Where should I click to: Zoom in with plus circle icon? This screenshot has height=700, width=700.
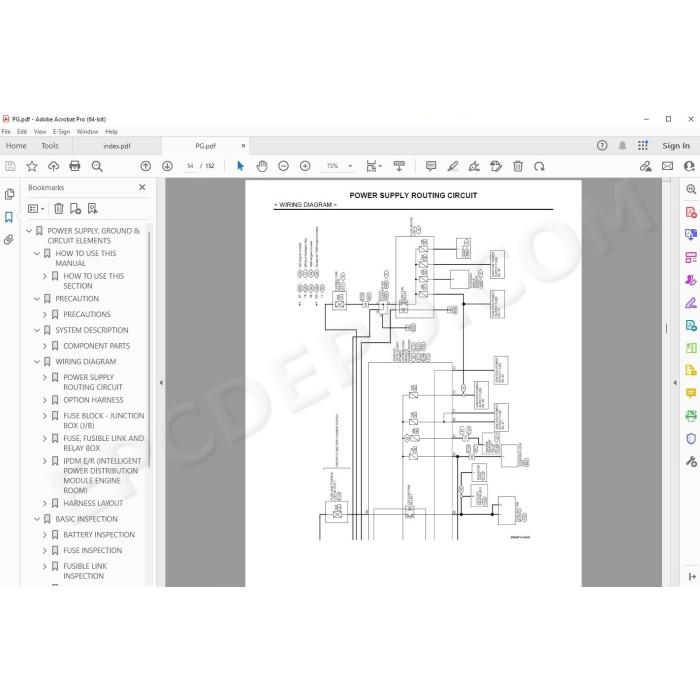click(305, 166)
